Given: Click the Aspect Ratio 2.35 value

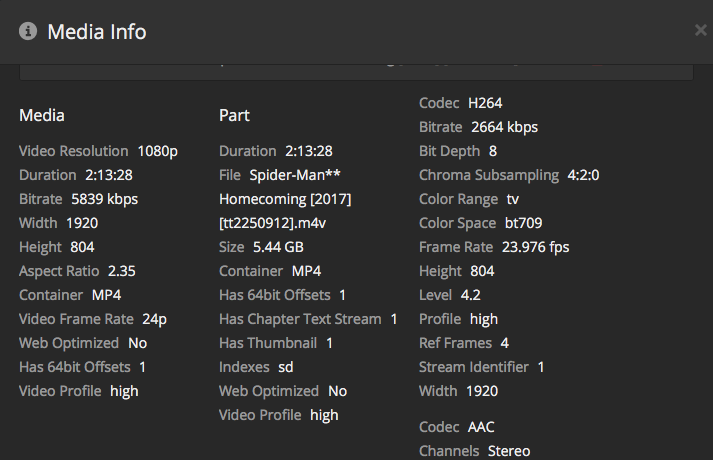Looking at the screenshot, I should pyautogui.click(x=120, y=271).
